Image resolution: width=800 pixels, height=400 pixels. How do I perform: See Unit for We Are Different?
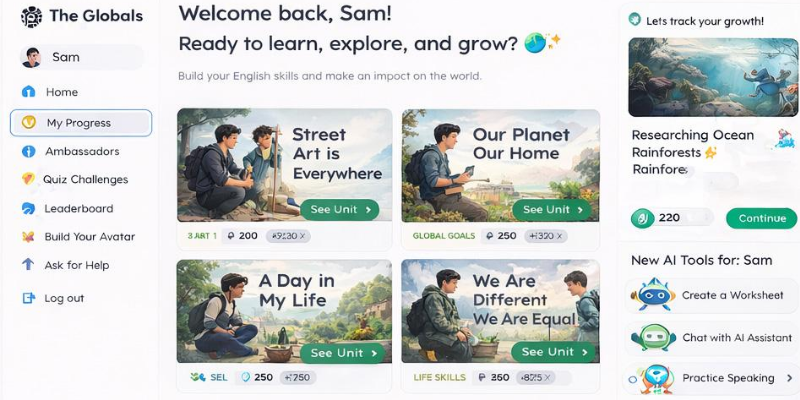point(553,352)
